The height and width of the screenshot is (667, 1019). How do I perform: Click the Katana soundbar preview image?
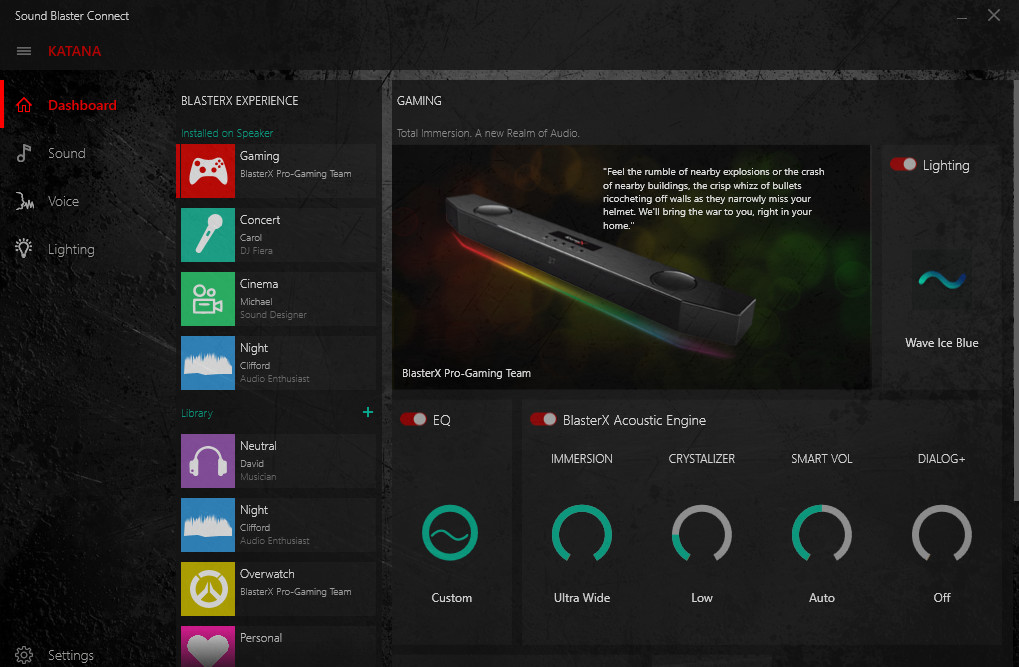[631, 267]
